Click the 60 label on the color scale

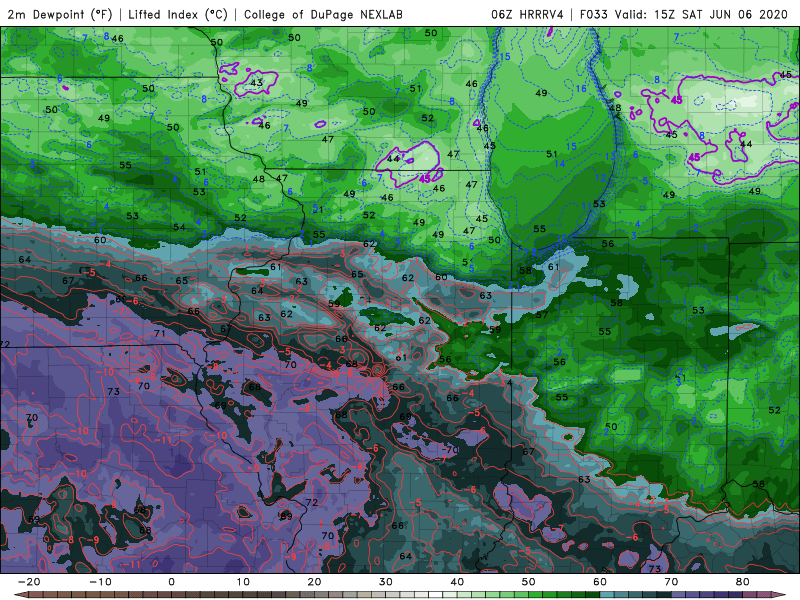[x=600, y=582]
